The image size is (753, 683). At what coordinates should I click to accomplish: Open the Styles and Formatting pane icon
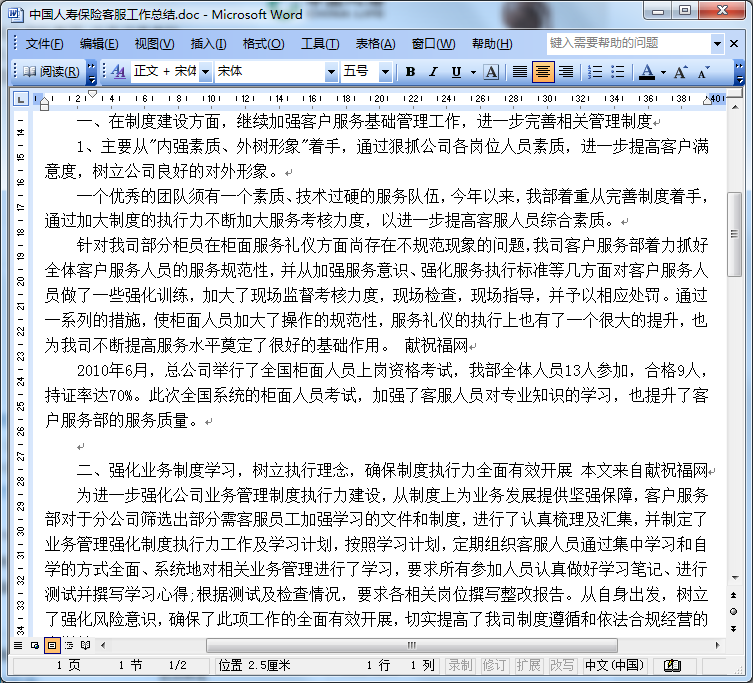[118, 72]
